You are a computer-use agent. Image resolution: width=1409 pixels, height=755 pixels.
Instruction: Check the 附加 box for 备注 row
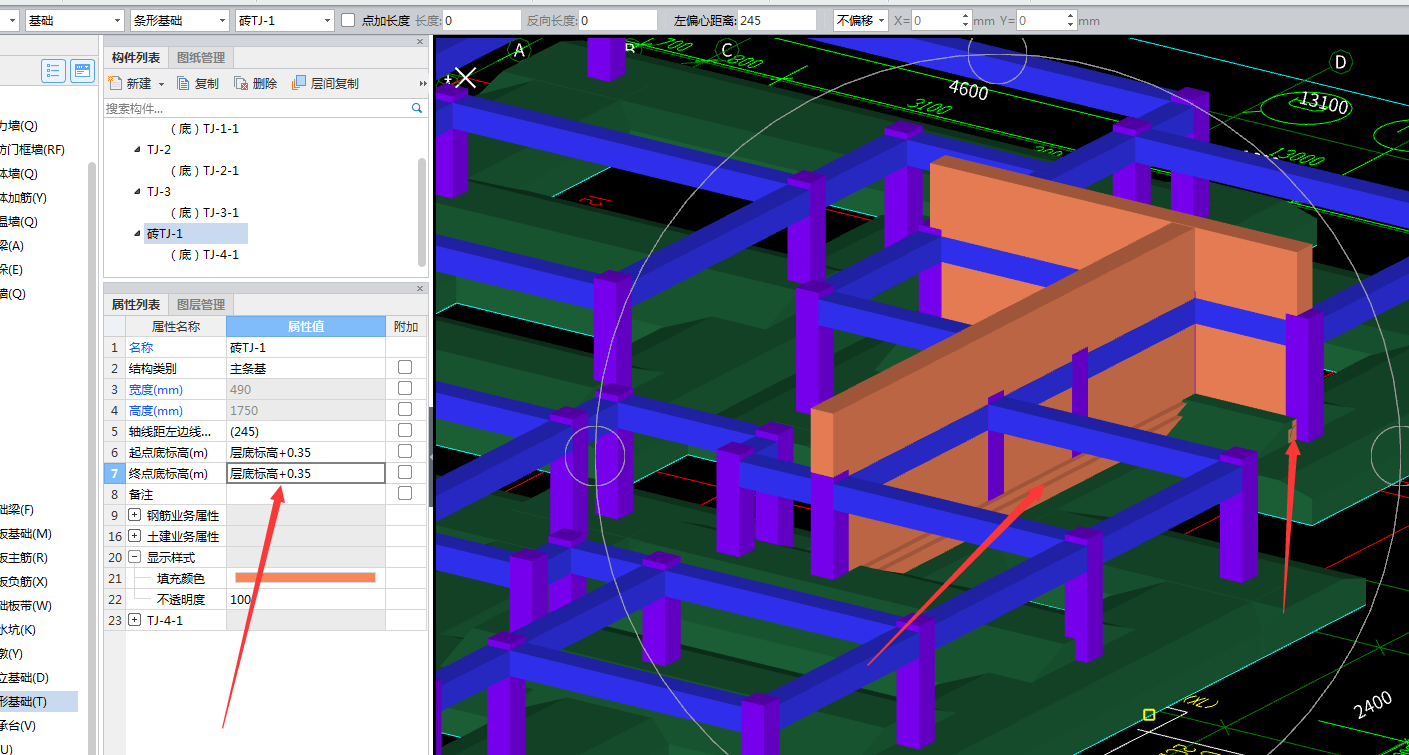pyautogui.click(x=405, y=494)
